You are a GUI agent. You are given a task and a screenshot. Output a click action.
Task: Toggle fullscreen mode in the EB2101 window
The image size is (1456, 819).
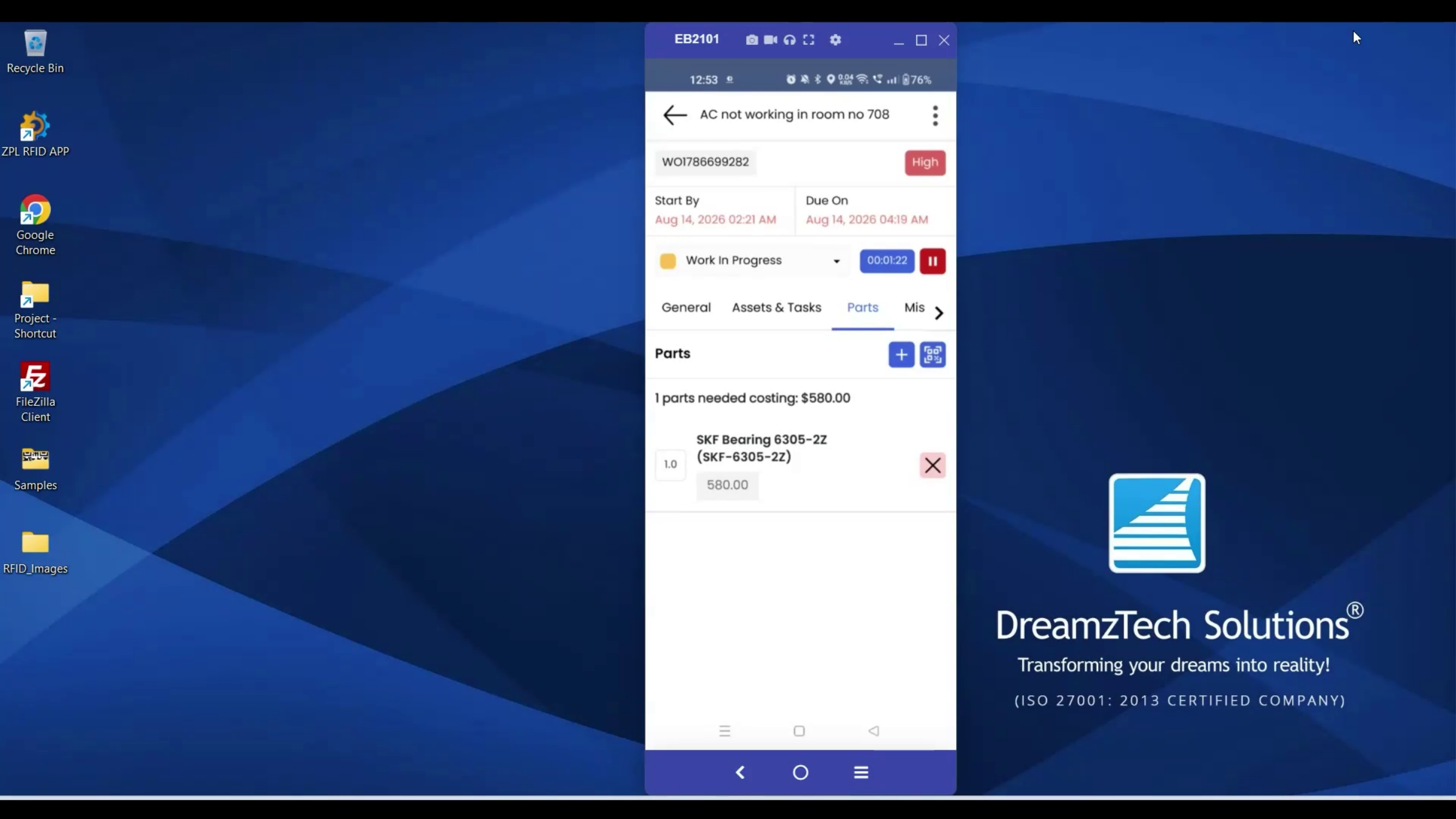pos(809,40)
